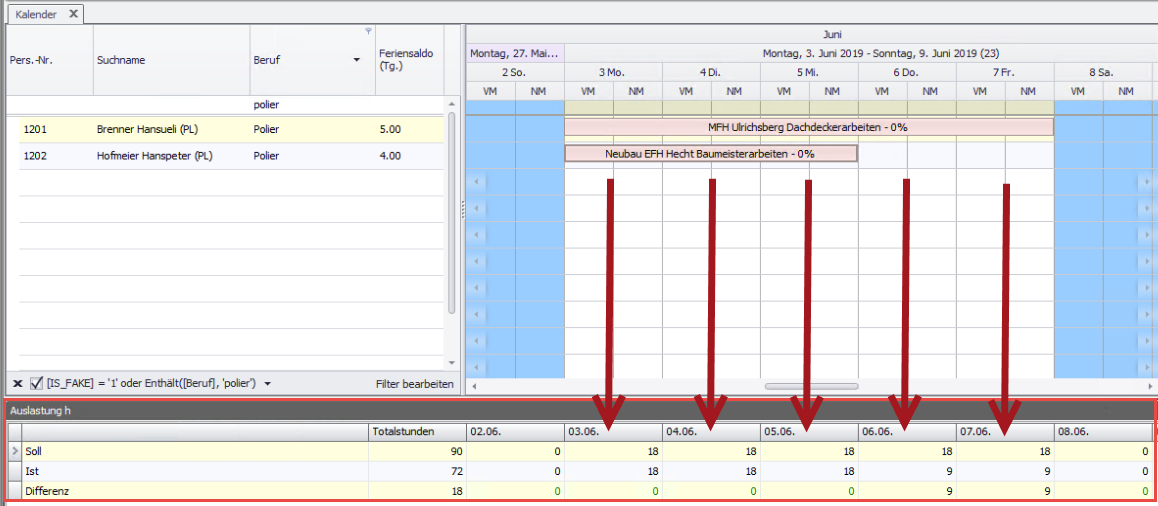Click the Totalstunden column header
This screenshot has width=1158, height=506.
pyautogui.click(x=403, y=432)
